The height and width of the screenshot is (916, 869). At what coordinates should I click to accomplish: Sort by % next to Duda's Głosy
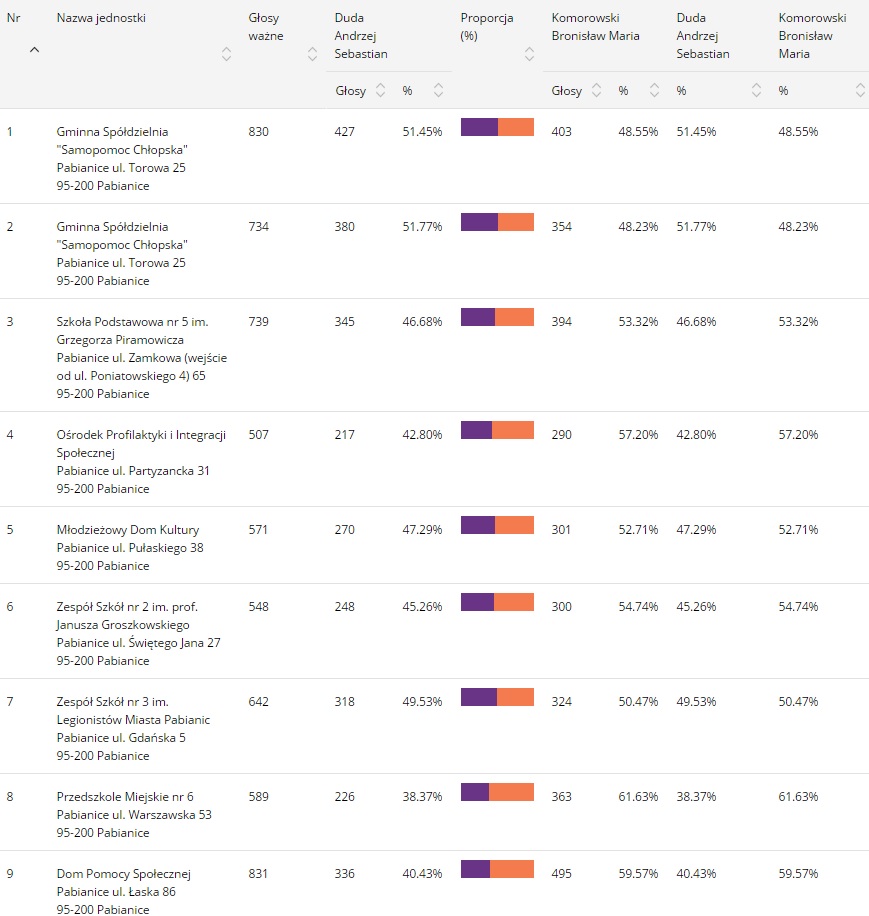(x=438, y=90)
